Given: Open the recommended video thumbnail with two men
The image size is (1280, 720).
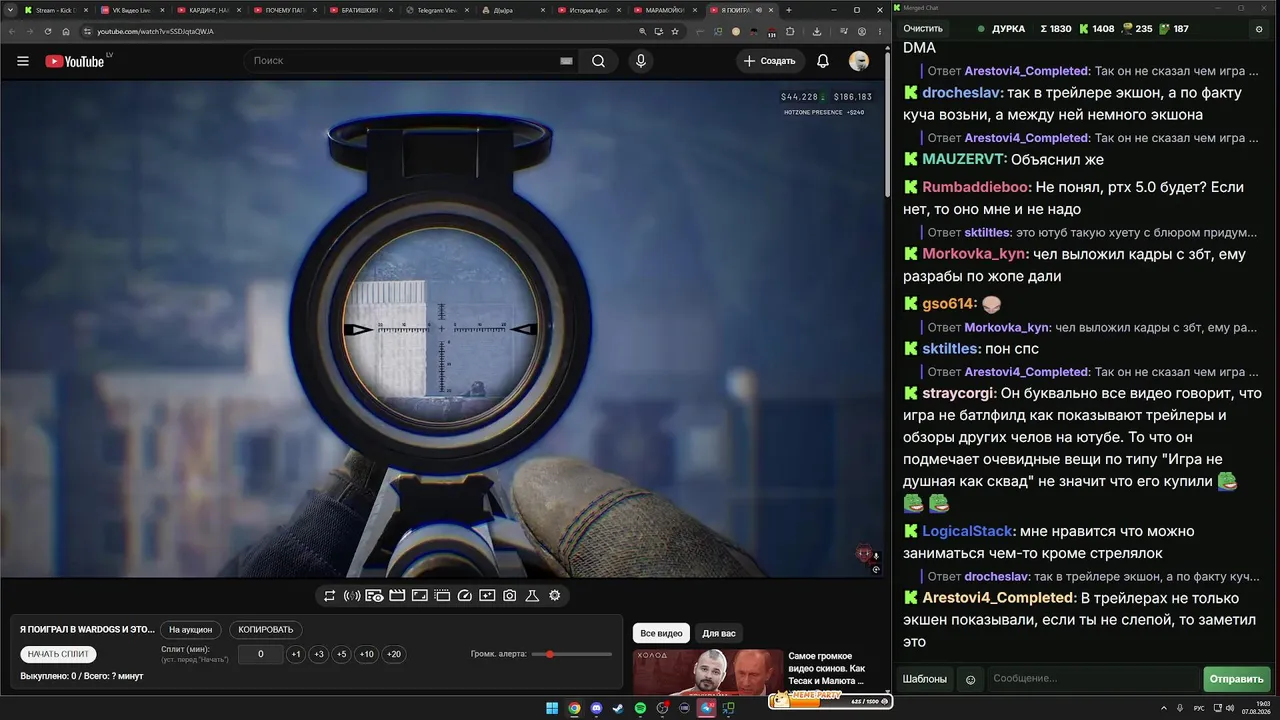Looking at the screenshot, I should pyautogui.click(x=707, y=671).
